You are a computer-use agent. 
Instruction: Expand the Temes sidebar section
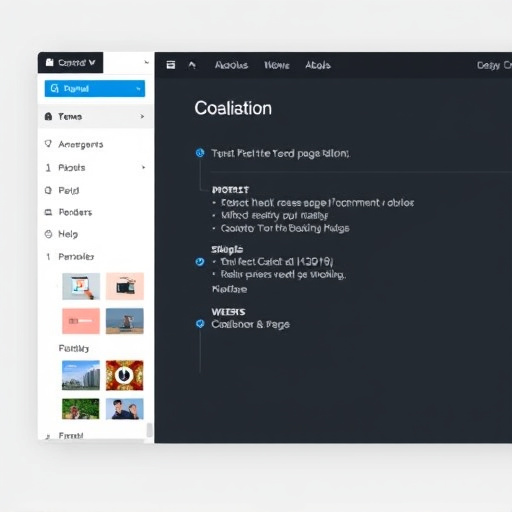tap(96, 116)
